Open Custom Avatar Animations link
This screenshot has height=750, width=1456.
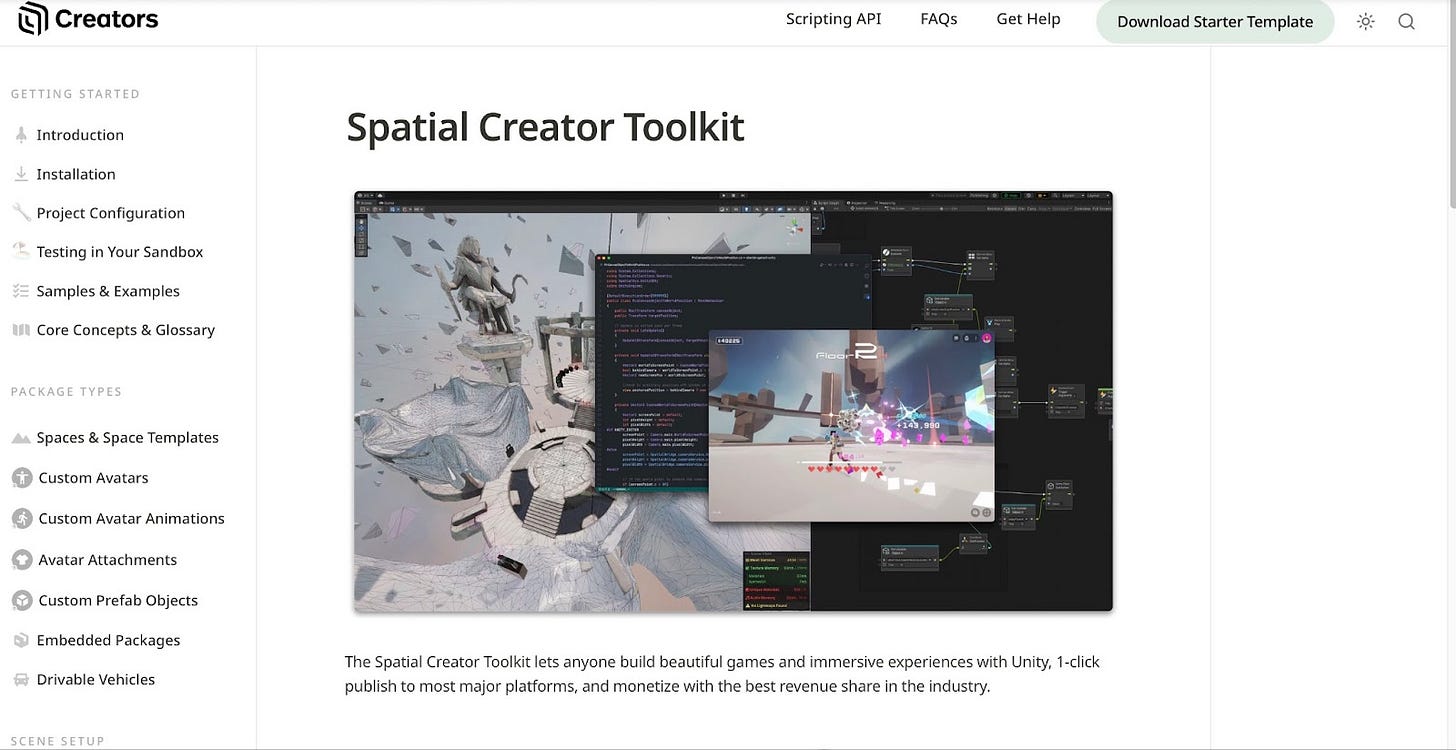[x=132, y=518]
